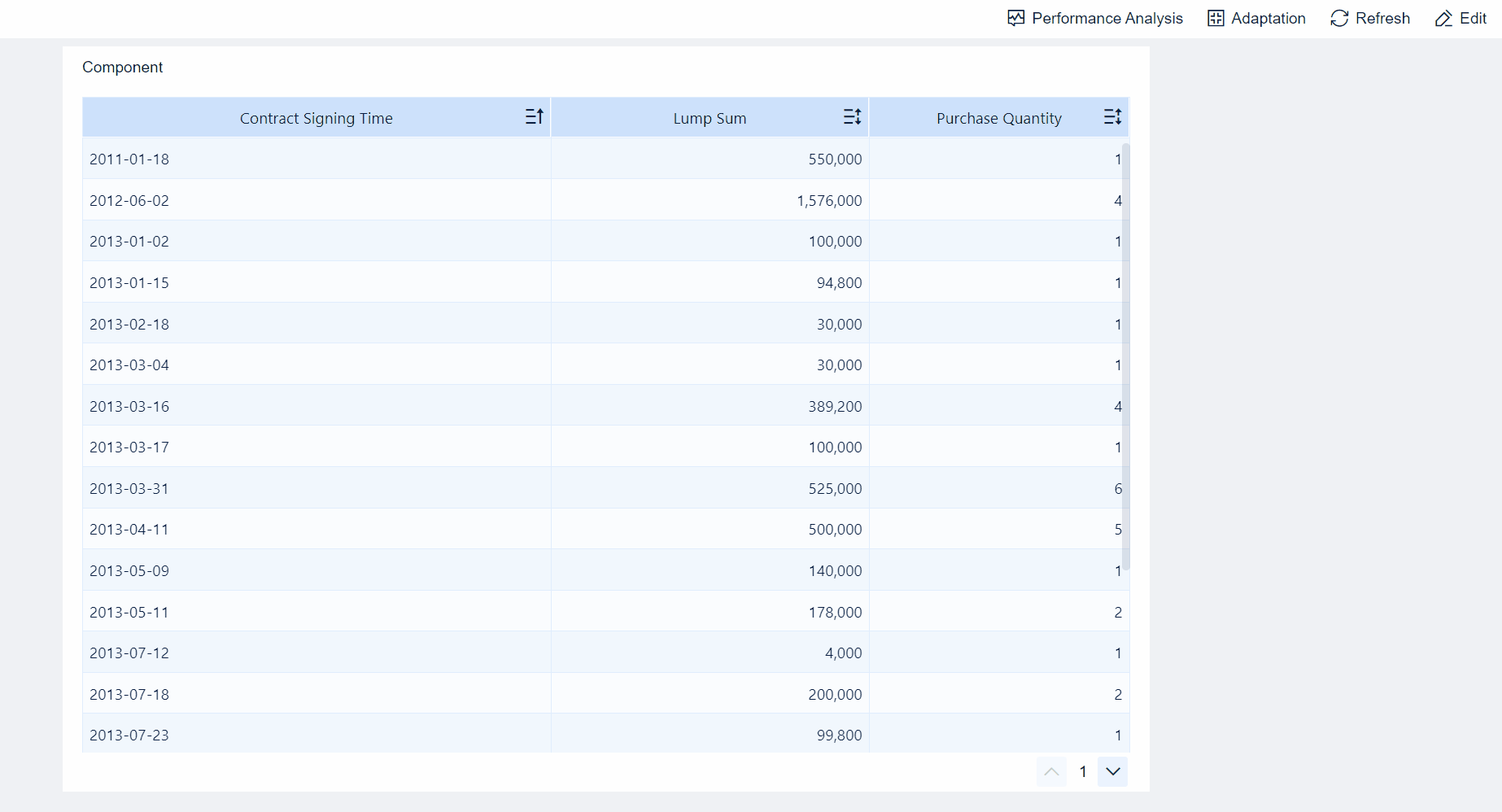1502x812 pixels.
Task: Go to next page chevron
Action: point(1112,771)
